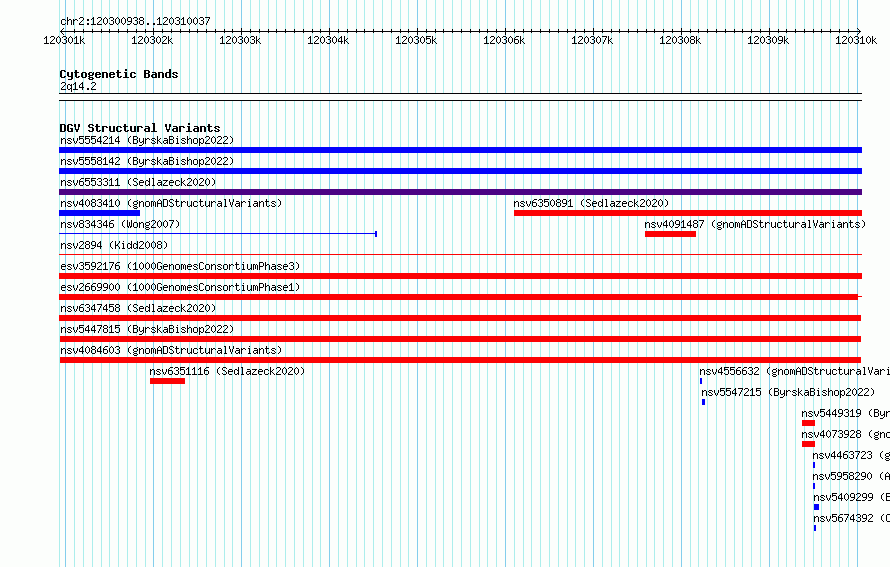Open nsv6351116 (Sedlazeck2020) label
The image size is (890, 567).
click(227, 371)
